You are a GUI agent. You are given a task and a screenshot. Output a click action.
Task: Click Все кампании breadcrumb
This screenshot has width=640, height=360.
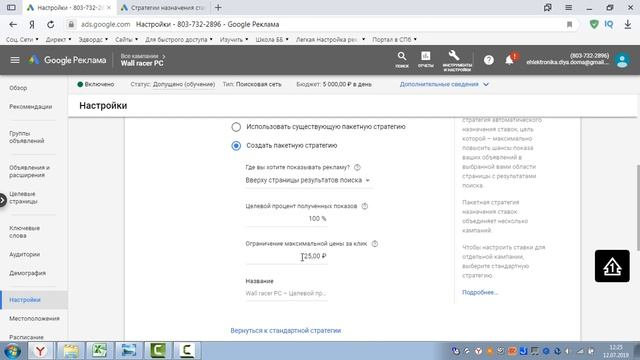[139, 56]
